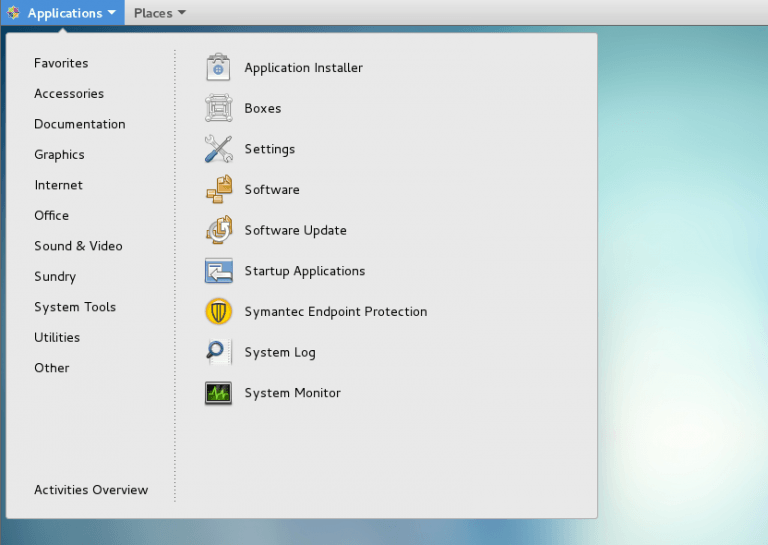Launch Application Installer by its label
The width and height of the screenshot is (768, 545).
click(304, 68)
